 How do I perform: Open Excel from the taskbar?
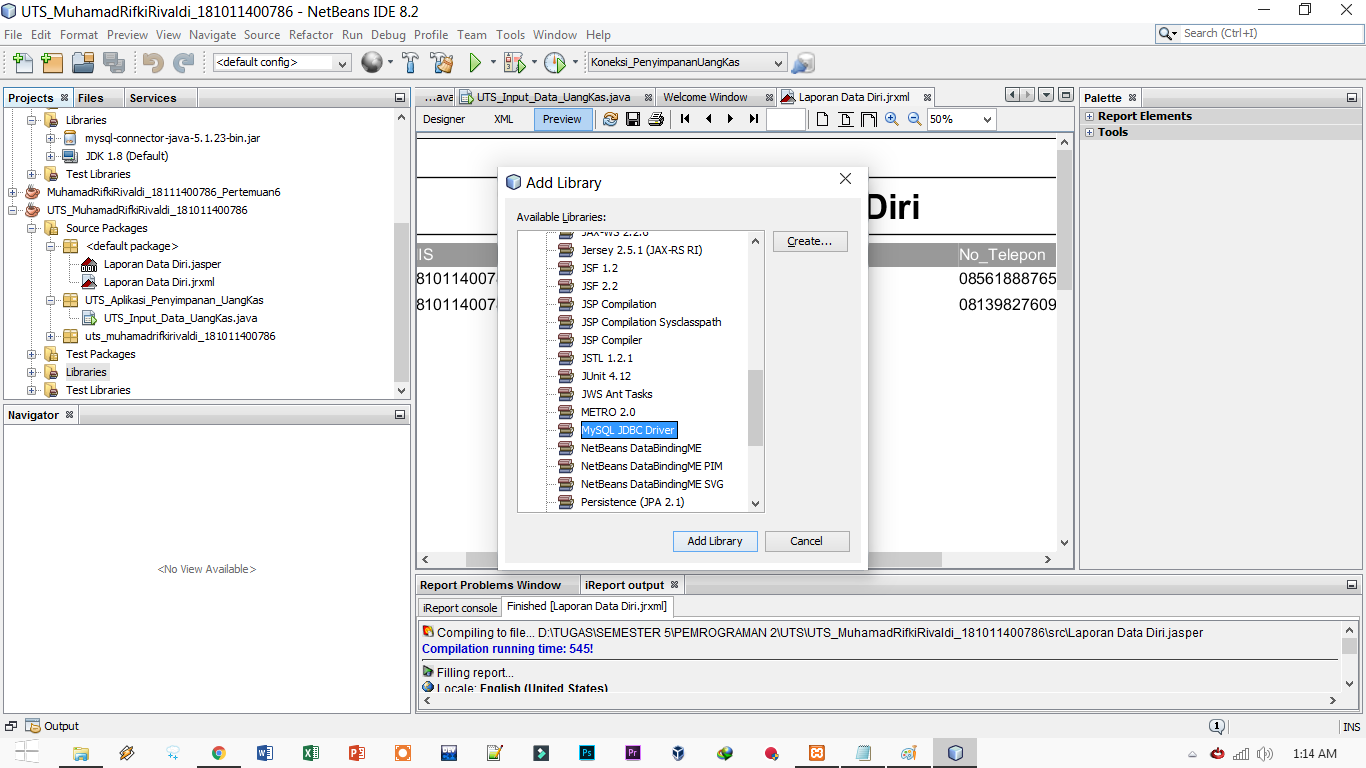pyautogui.click(x=310, y=753)
